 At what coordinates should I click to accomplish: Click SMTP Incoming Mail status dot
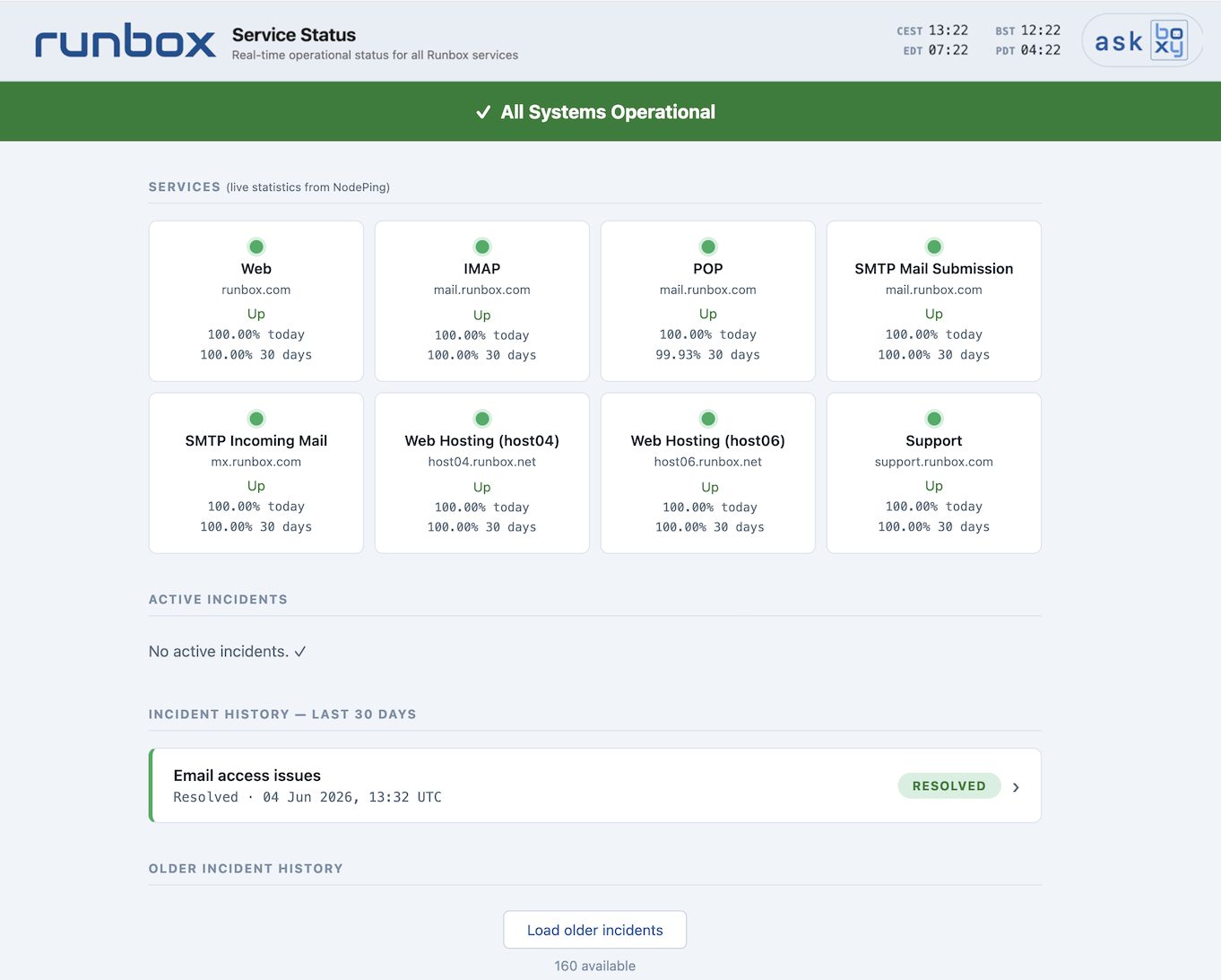[256, 419]
